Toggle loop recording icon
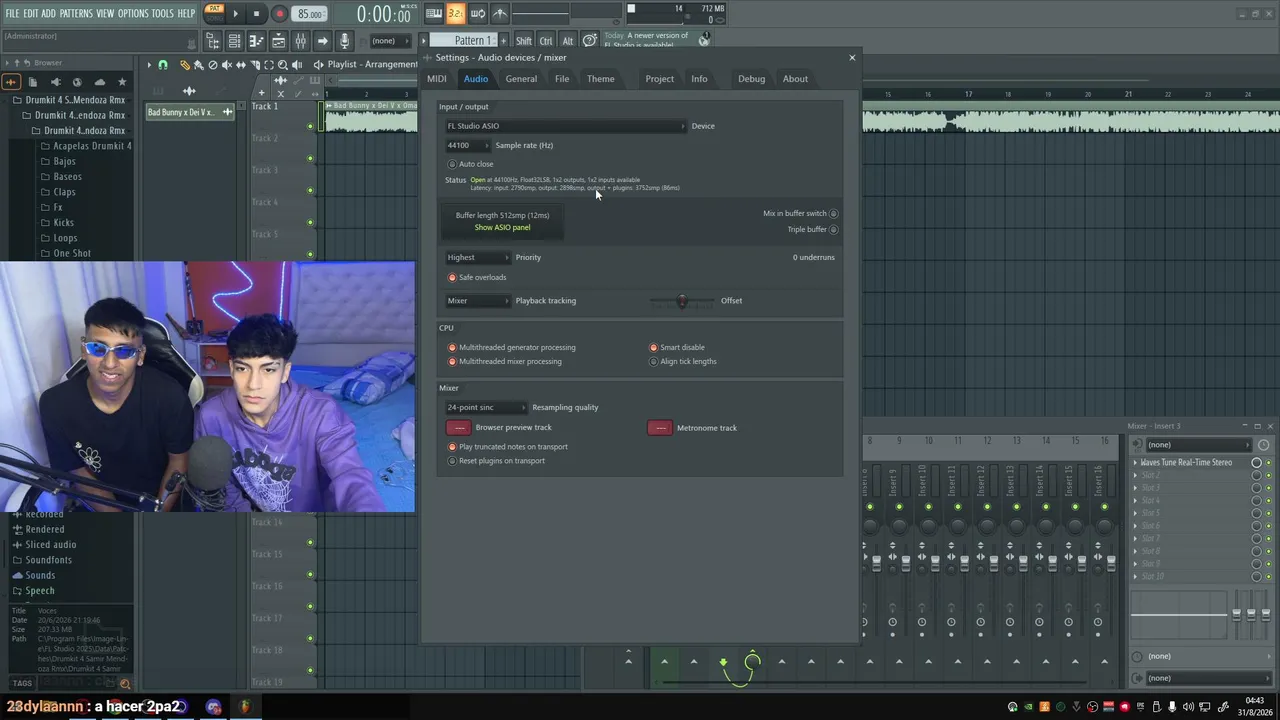This screenshot has width=1280, height=720. coord(478,14)
